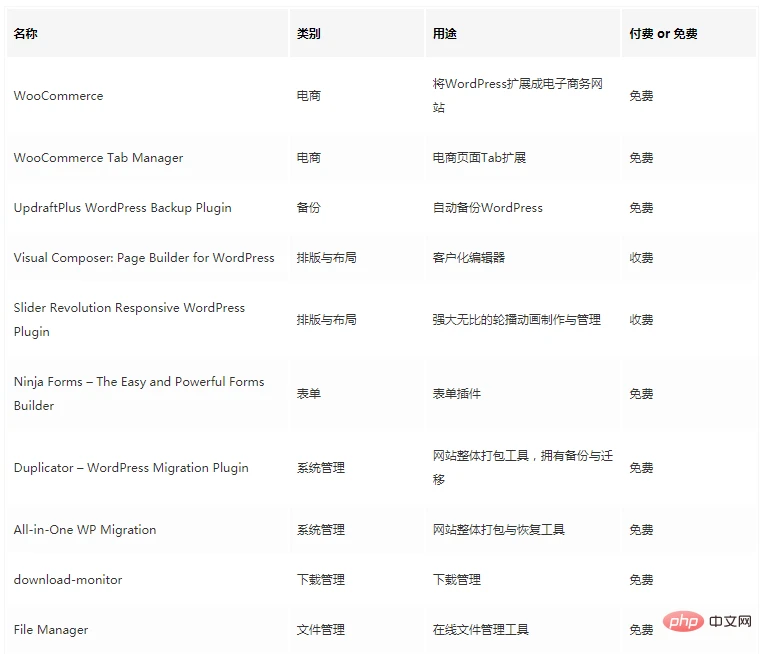Click the 表单 category cell
Image resolution: width=762 pixels, height=654 pixels.
click(x=309, y=394)
